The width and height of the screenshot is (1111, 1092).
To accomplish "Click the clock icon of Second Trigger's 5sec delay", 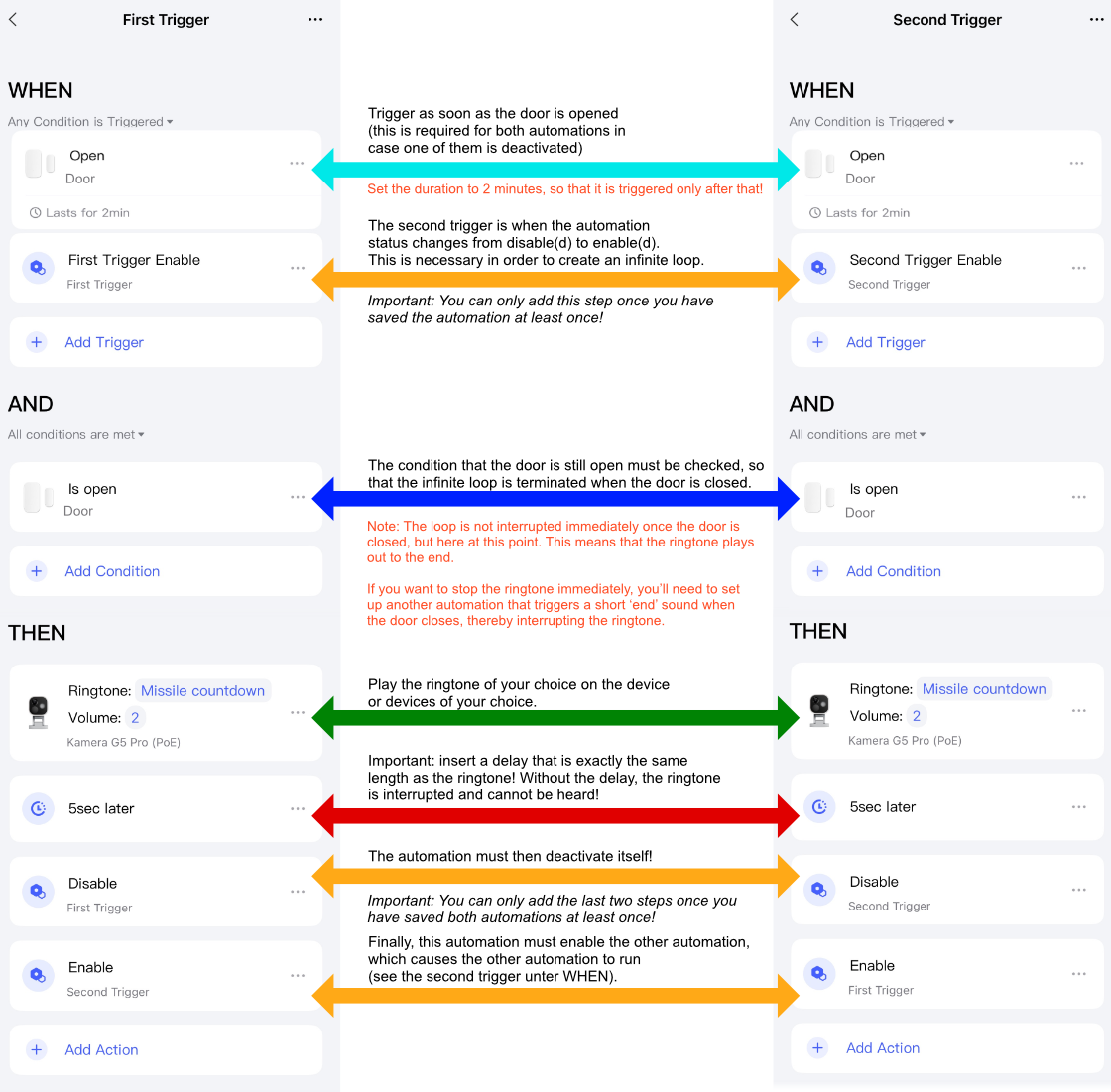I will 819,807.
